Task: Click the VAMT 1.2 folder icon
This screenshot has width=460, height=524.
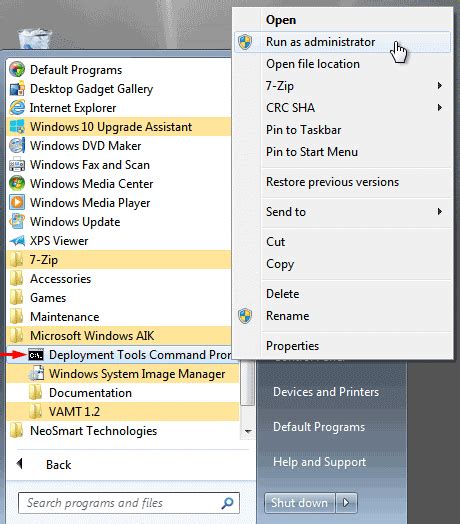Action: coord(35,412)
